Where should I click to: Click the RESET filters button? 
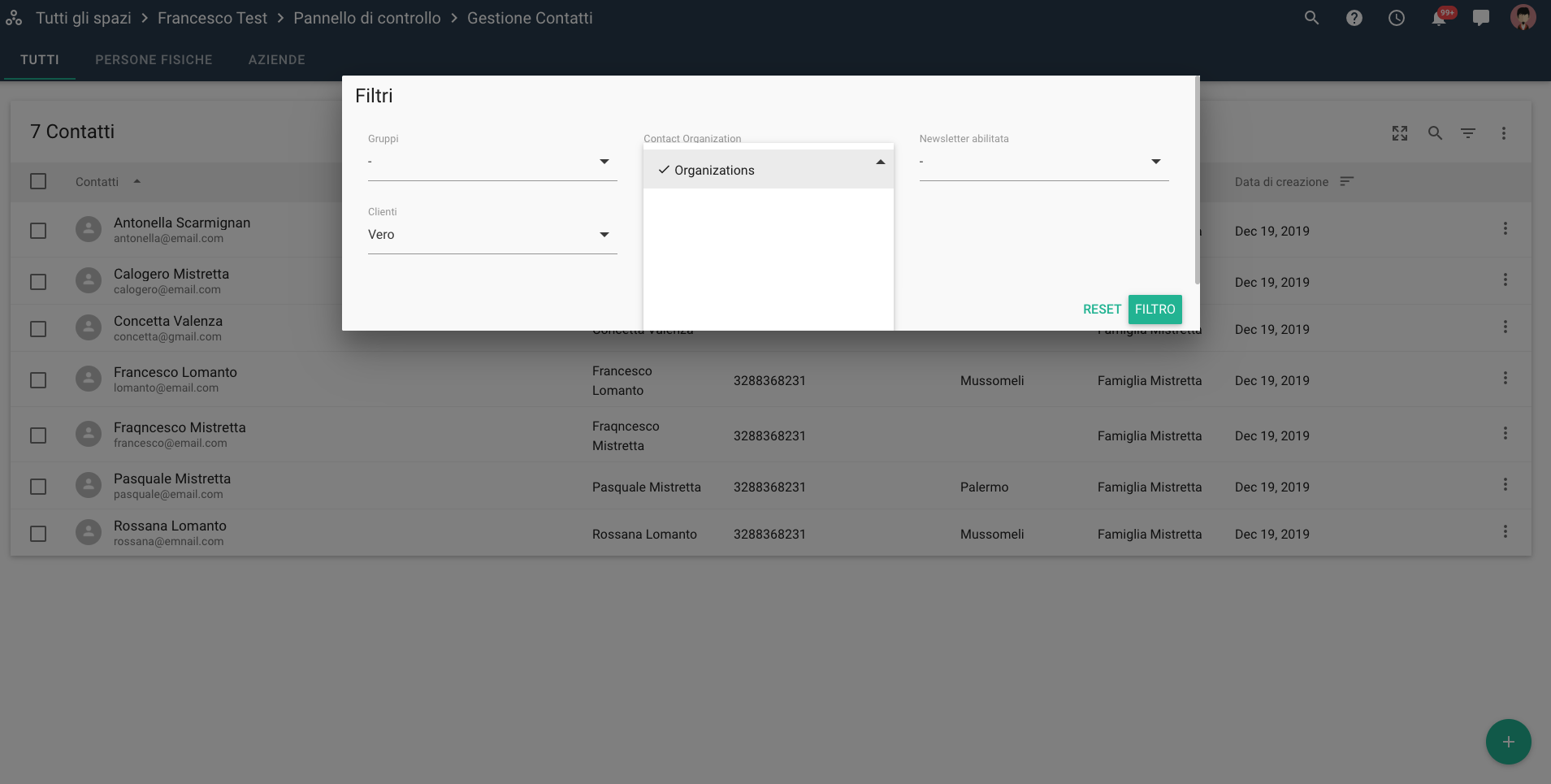(x=1102, y=310)
